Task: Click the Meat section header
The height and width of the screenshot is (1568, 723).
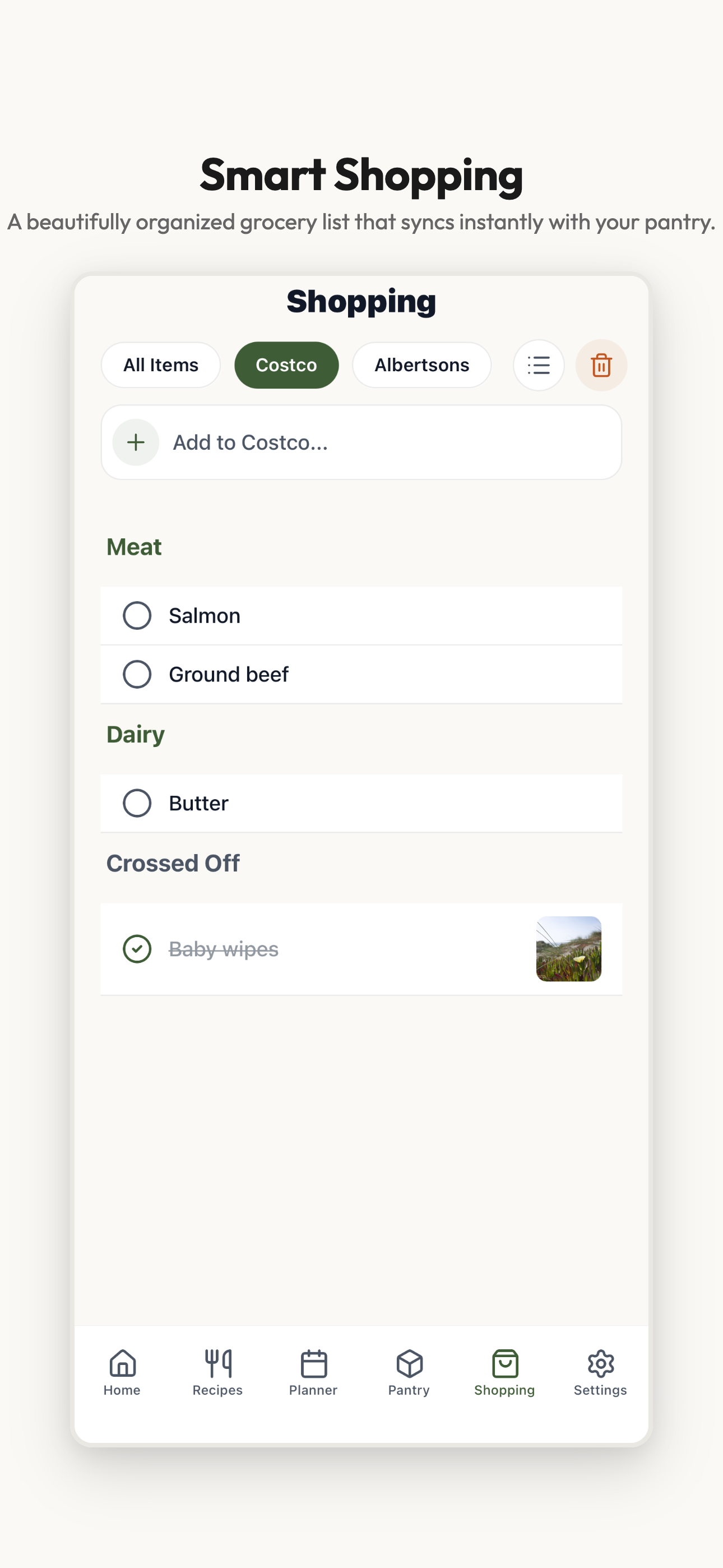Action: 133,547
